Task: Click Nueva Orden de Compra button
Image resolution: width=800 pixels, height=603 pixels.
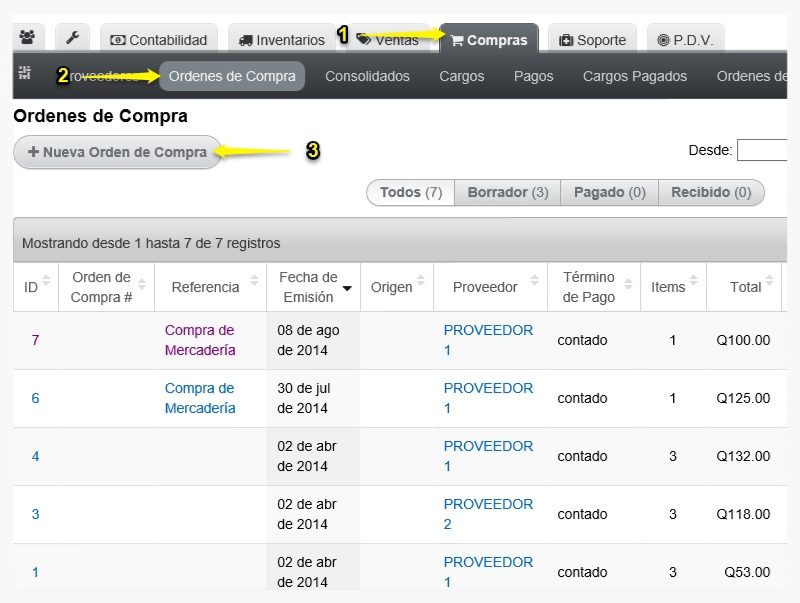Action: pyautogui.click(x=117, y=152)
